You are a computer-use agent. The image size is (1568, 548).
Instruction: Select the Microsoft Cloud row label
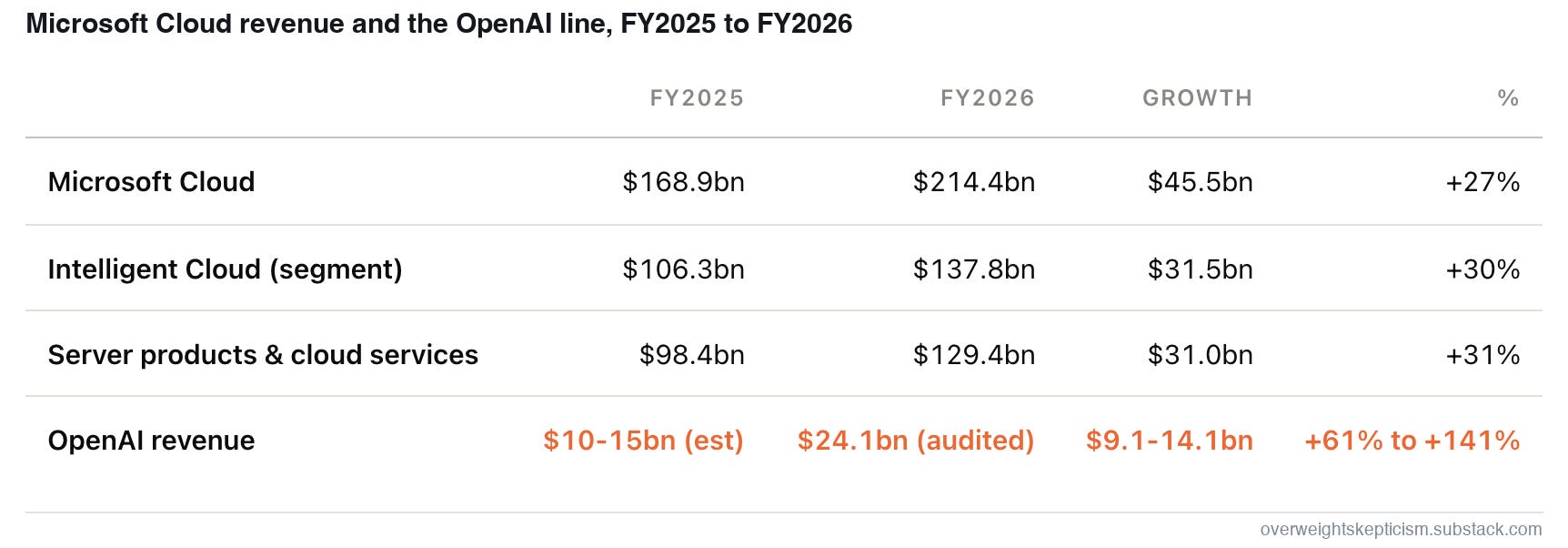(151, 182)
